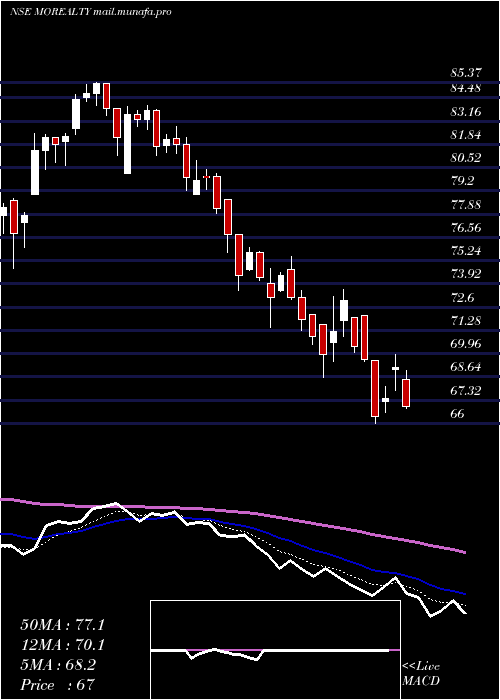
Task: Click the 81.84 price level label
Action: [466, 135]
